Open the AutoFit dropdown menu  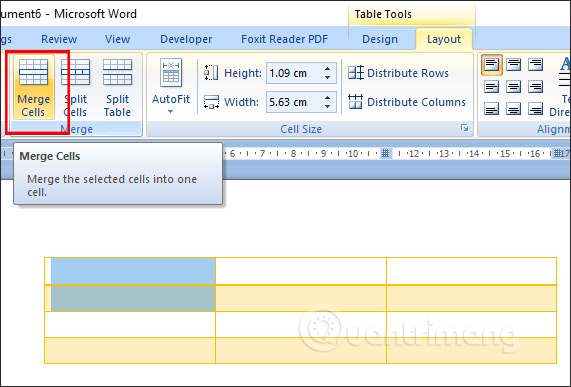pos(171,87)
